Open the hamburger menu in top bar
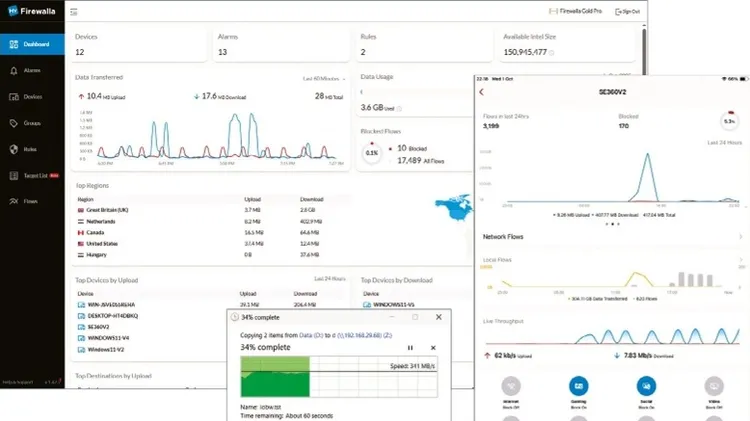This screenshot has height=421, width=750. [x=74, y=11]
